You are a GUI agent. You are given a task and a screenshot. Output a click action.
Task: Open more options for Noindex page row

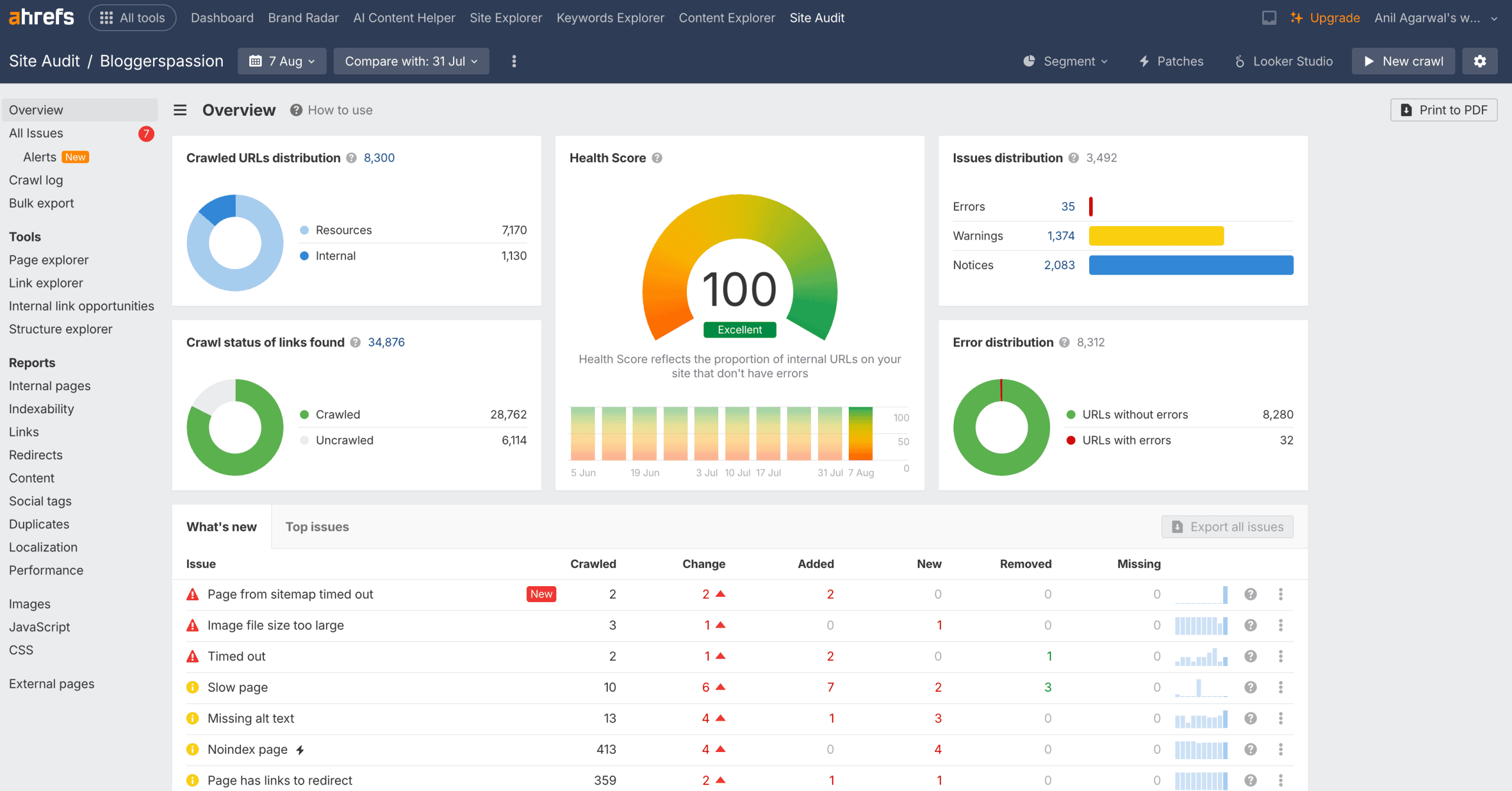pyautogui.click(x=1280, y=750)
